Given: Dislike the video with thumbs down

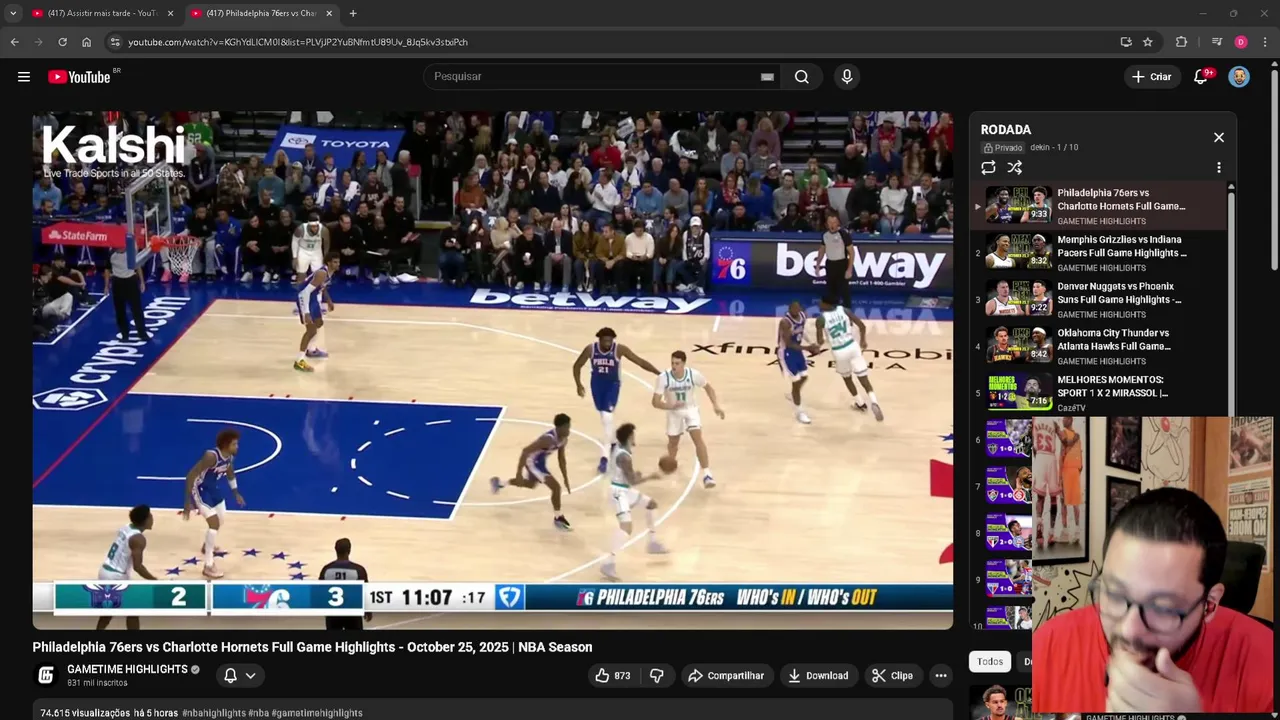Looking at the screenshot, I should [657, 676].
